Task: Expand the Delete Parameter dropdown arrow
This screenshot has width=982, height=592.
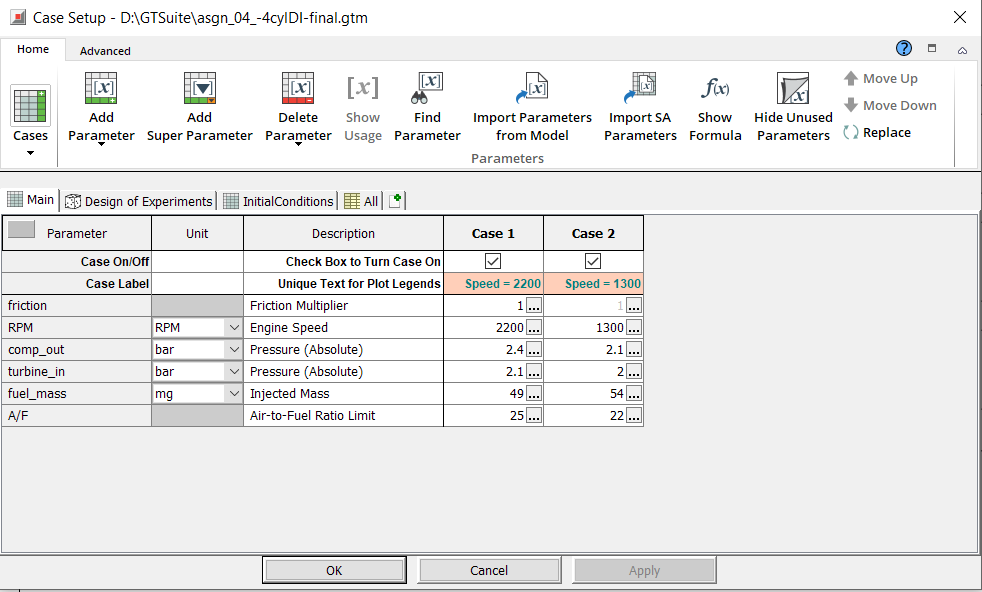Action: pyautogui.click(x=298, y=145)
